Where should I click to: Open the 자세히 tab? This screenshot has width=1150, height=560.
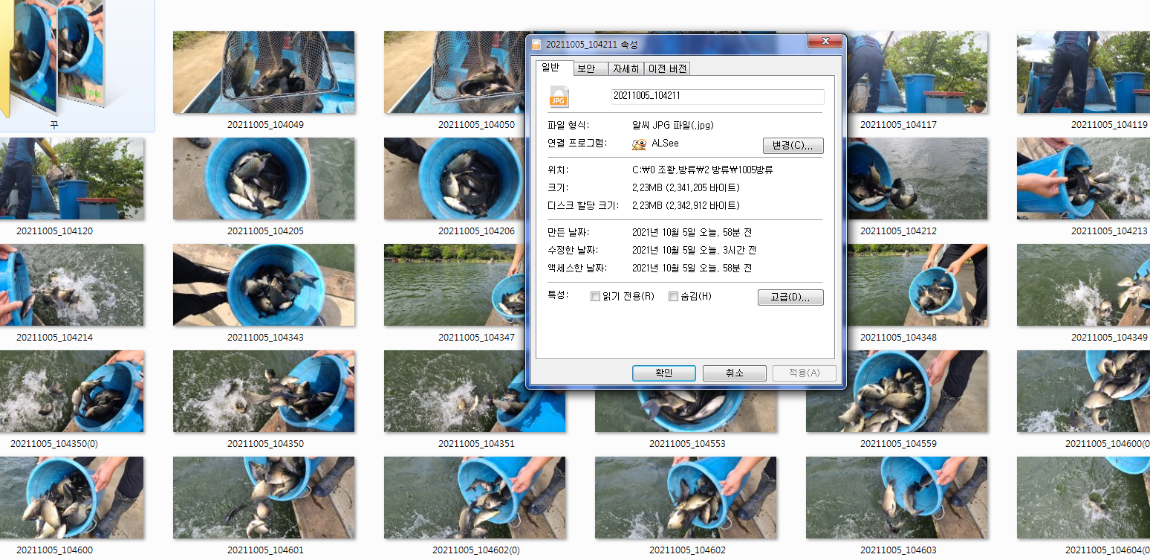point(627,69)
